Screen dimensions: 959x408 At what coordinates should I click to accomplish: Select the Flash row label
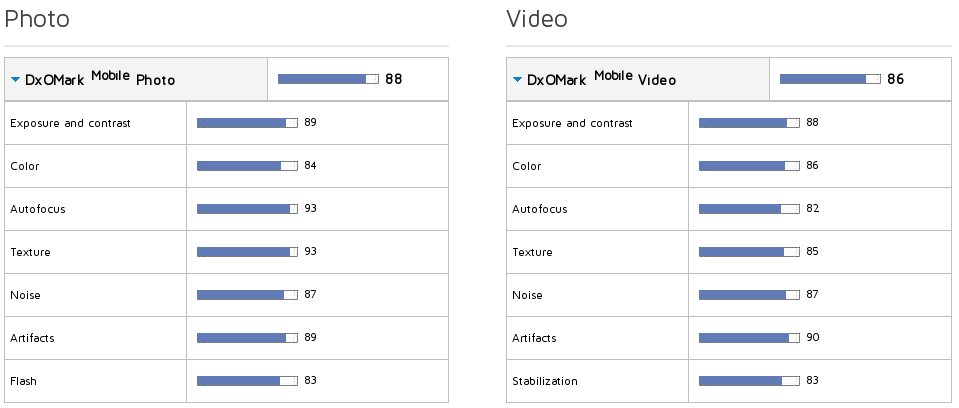[23, 381]
